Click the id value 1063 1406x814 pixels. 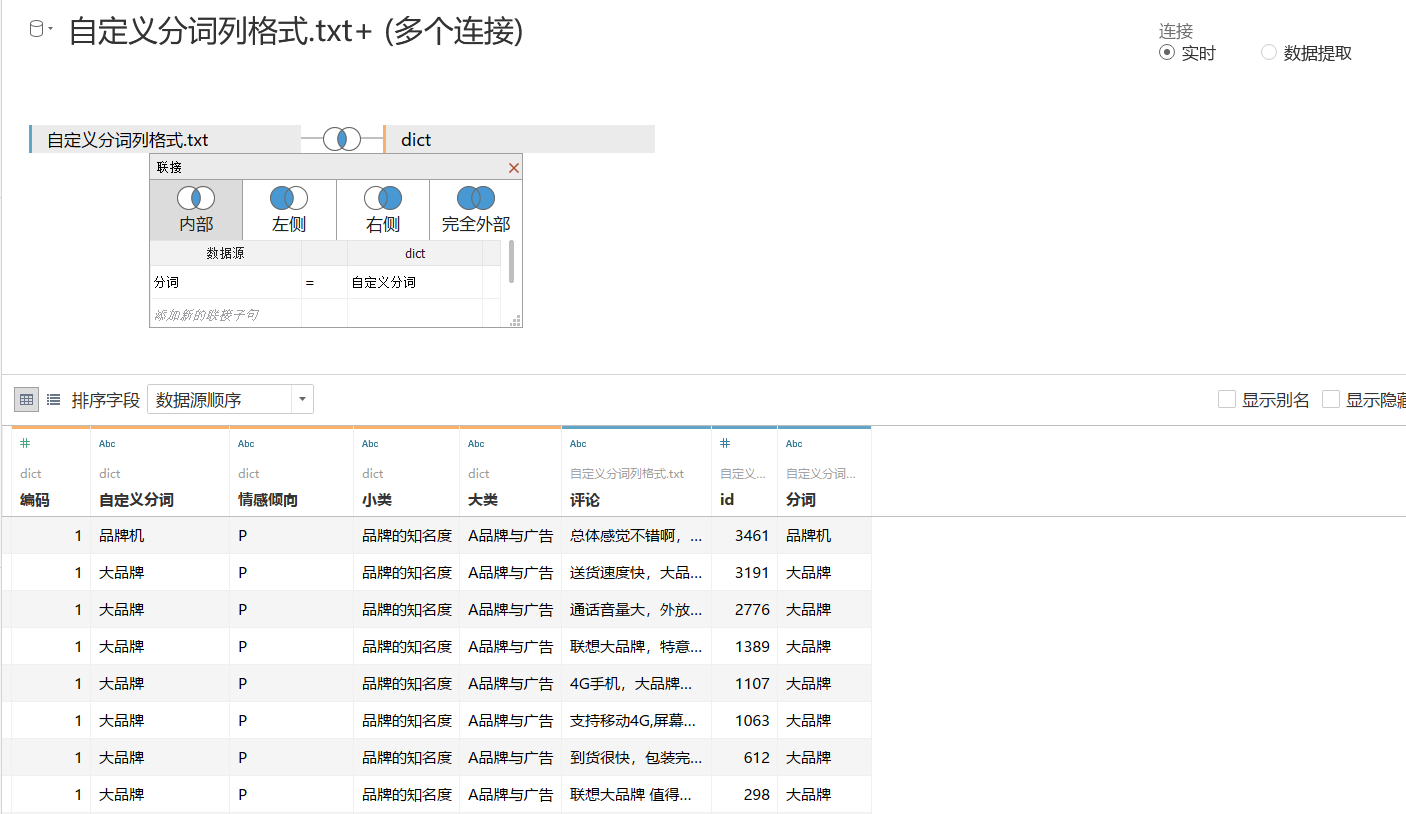coord(744,721)
